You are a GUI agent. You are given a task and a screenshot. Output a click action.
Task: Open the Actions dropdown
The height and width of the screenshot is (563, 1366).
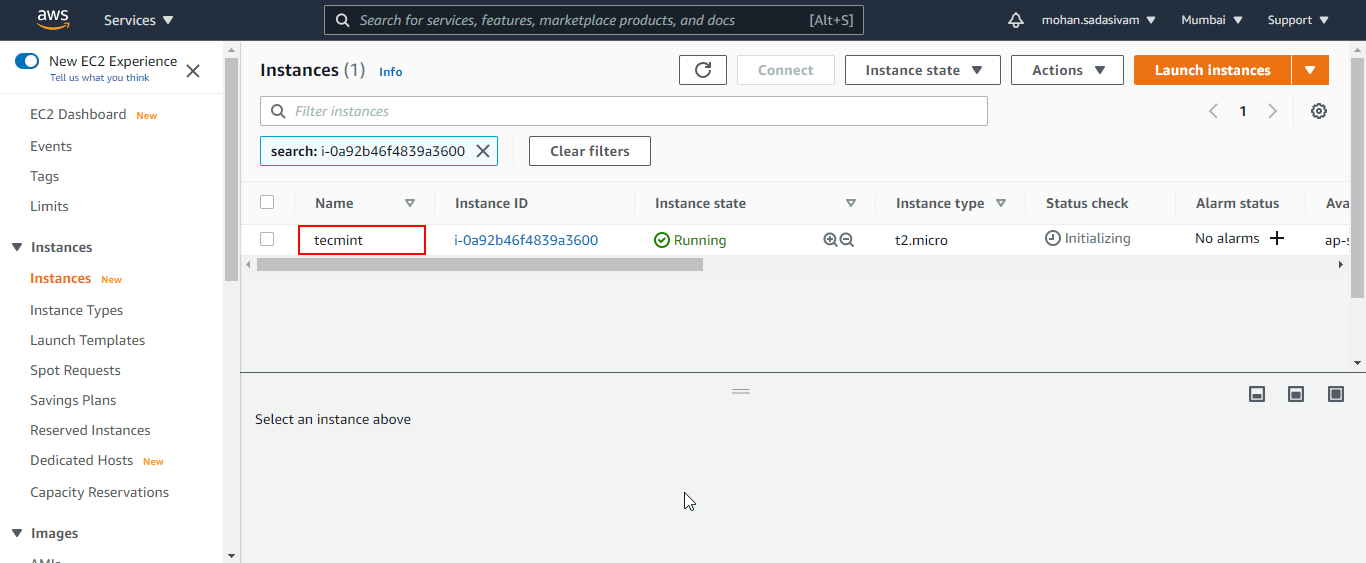[x=1067, y=70]
